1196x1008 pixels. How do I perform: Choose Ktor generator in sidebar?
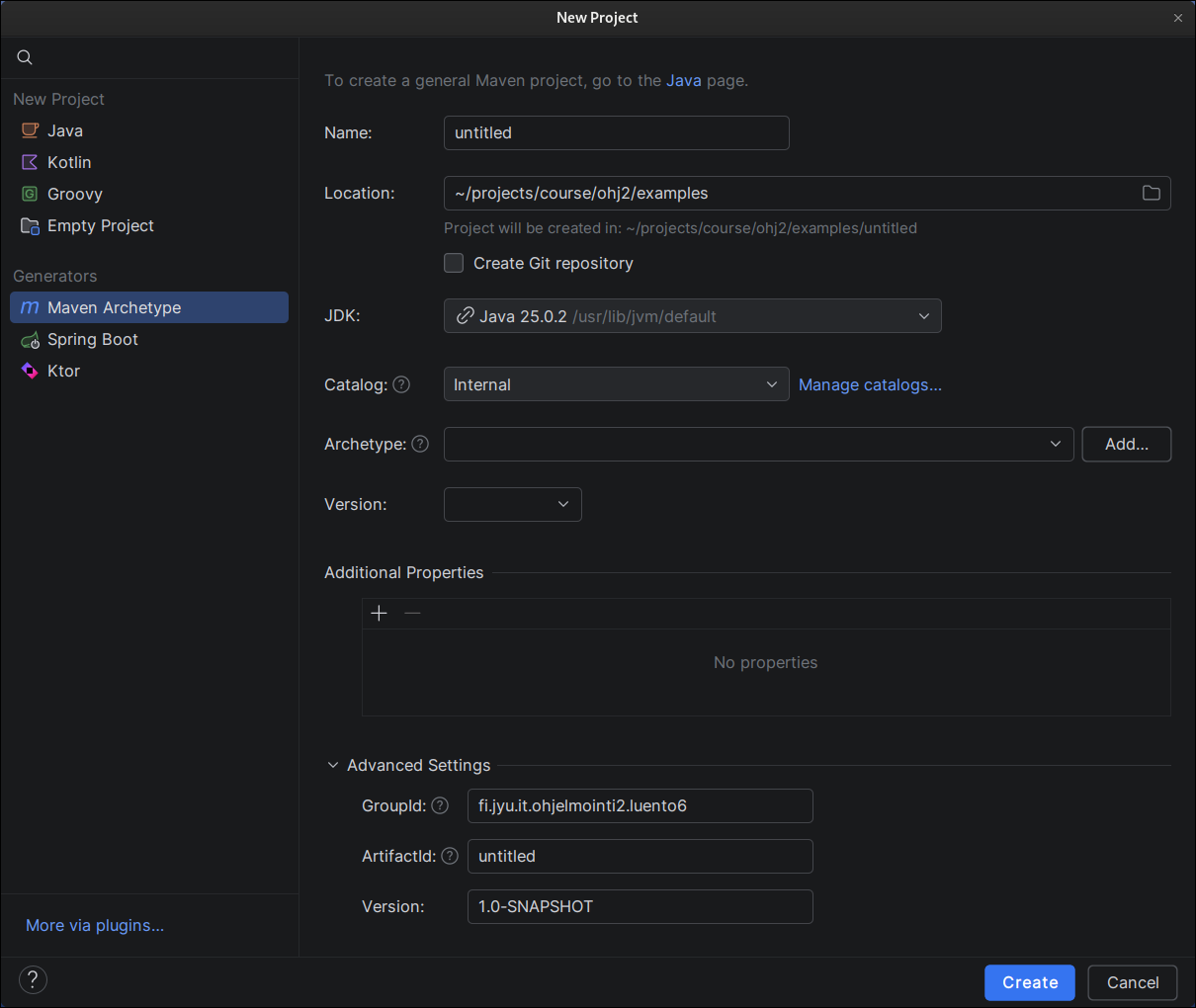point(63,371)
